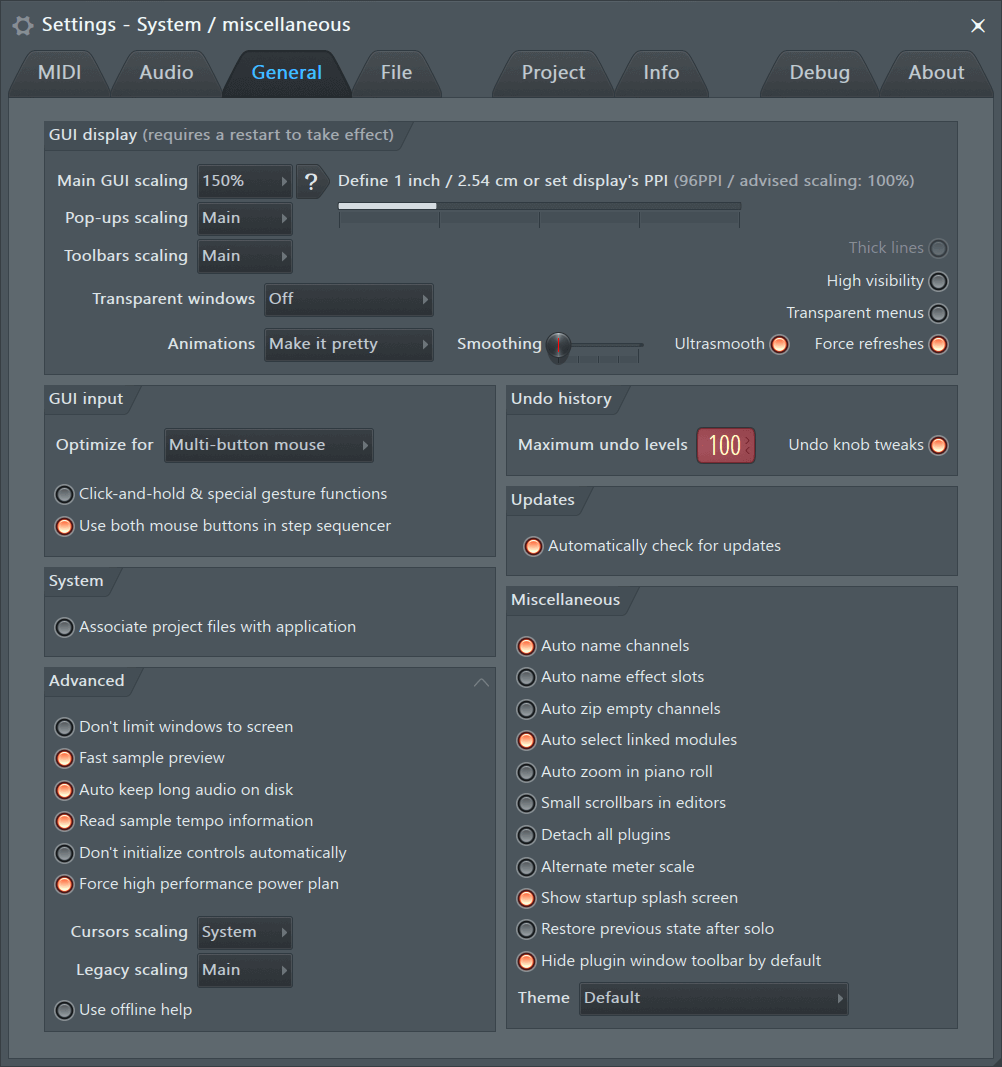Collapse the Advanced section with the chevron

tap(481, 683)
